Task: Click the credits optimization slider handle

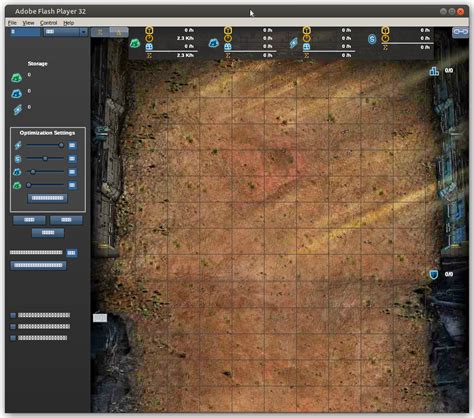Action: pyautogui.click(x=45, y=159)
